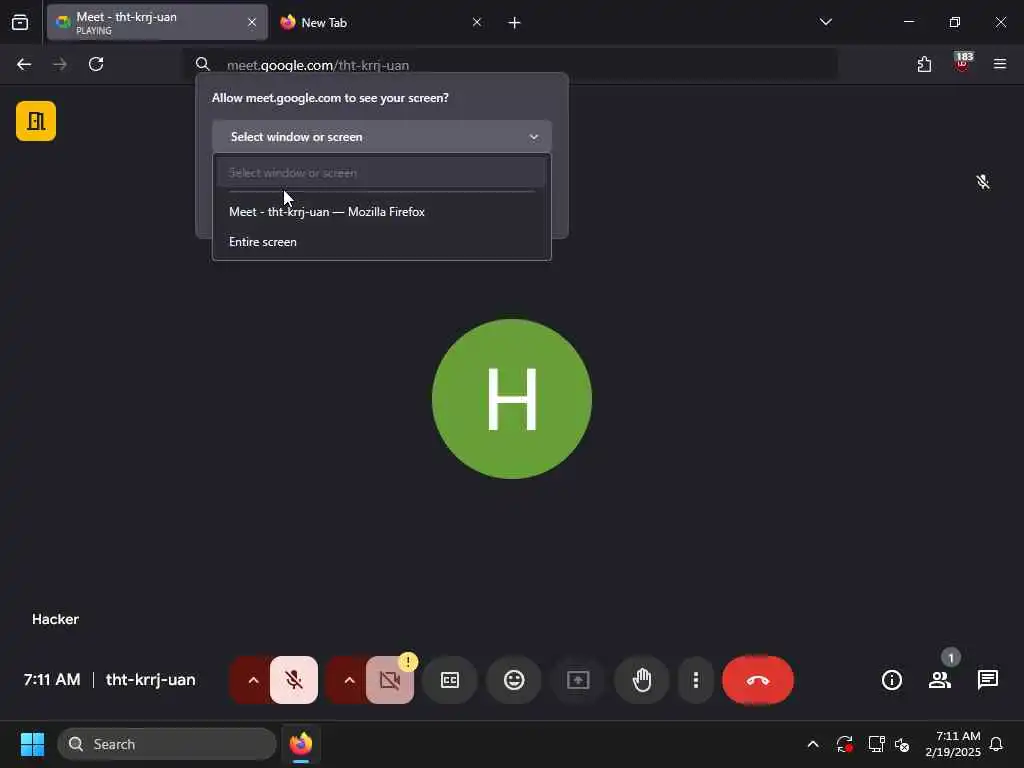The width and height of the screenshot is (1024, 768).
Task: Open Firefox application hamburger menu
Action: click(x=1000, y=64)
